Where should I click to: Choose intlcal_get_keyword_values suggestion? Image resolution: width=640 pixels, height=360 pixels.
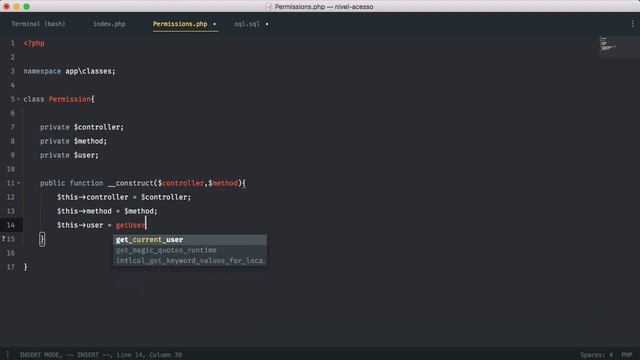click(x=190, y=260)
